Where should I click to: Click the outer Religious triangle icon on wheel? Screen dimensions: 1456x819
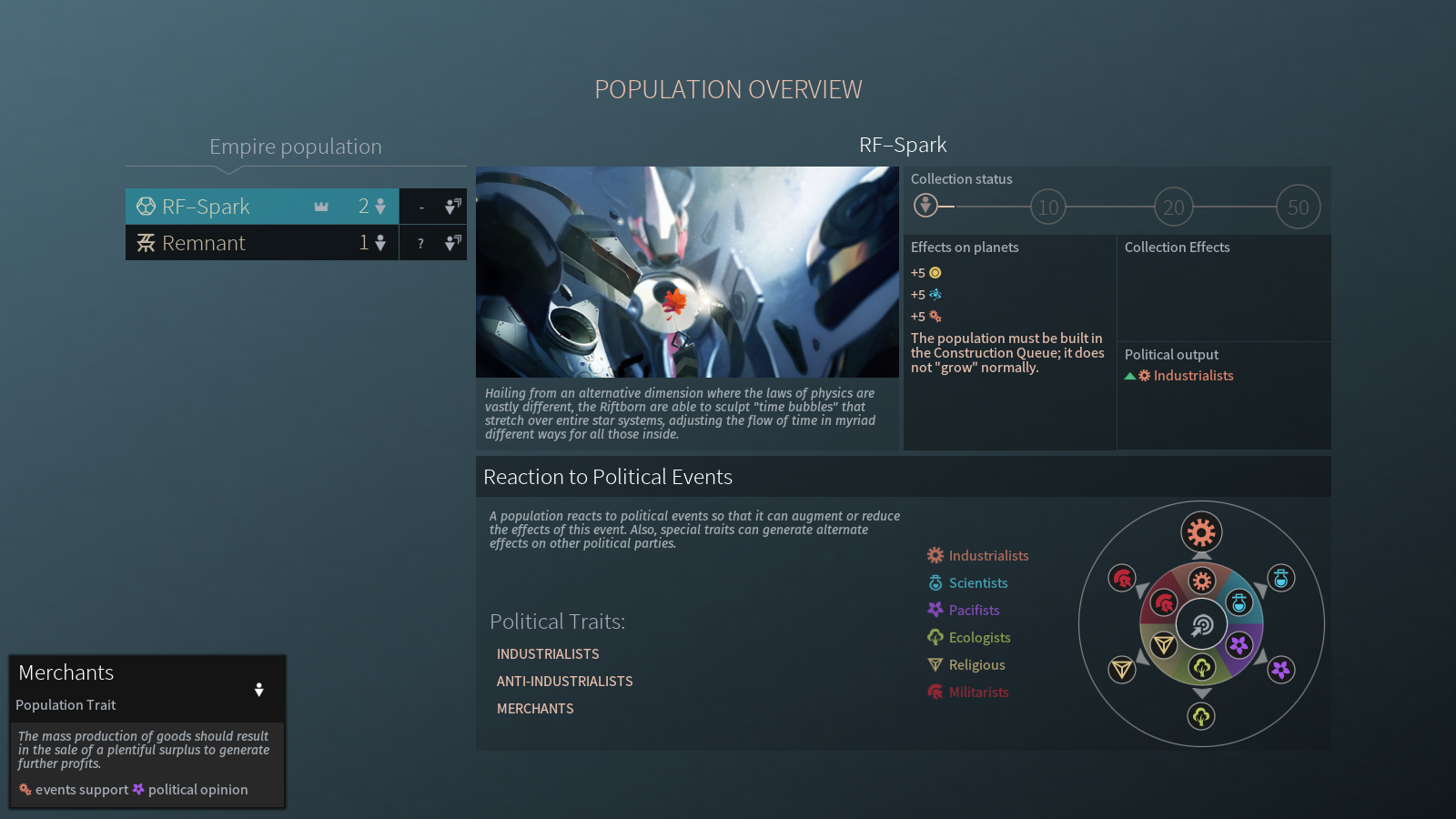[1122, 670]
